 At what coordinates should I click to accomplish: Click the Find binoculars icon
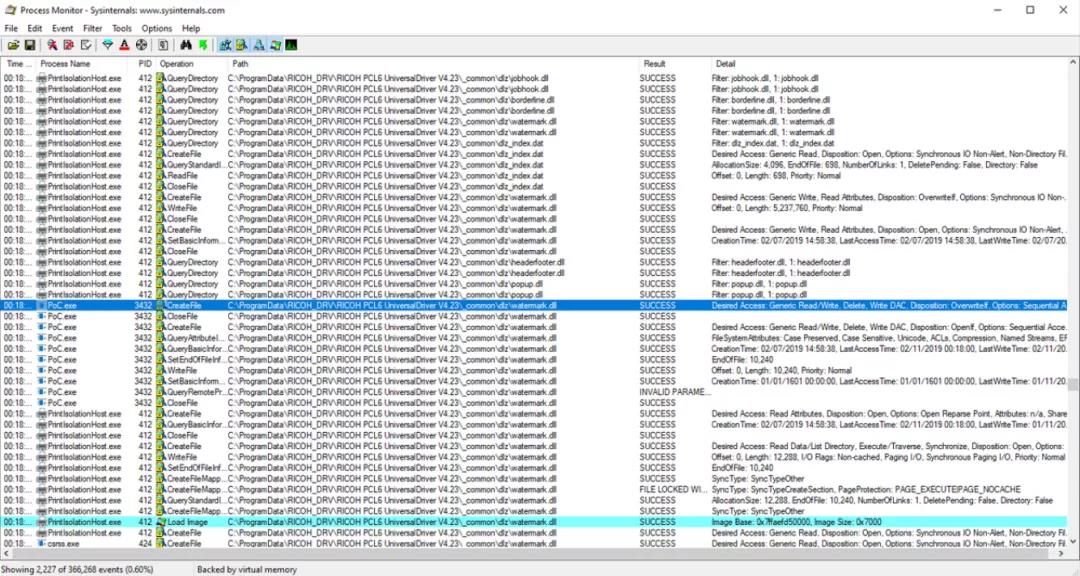click(x=185, y=45)
